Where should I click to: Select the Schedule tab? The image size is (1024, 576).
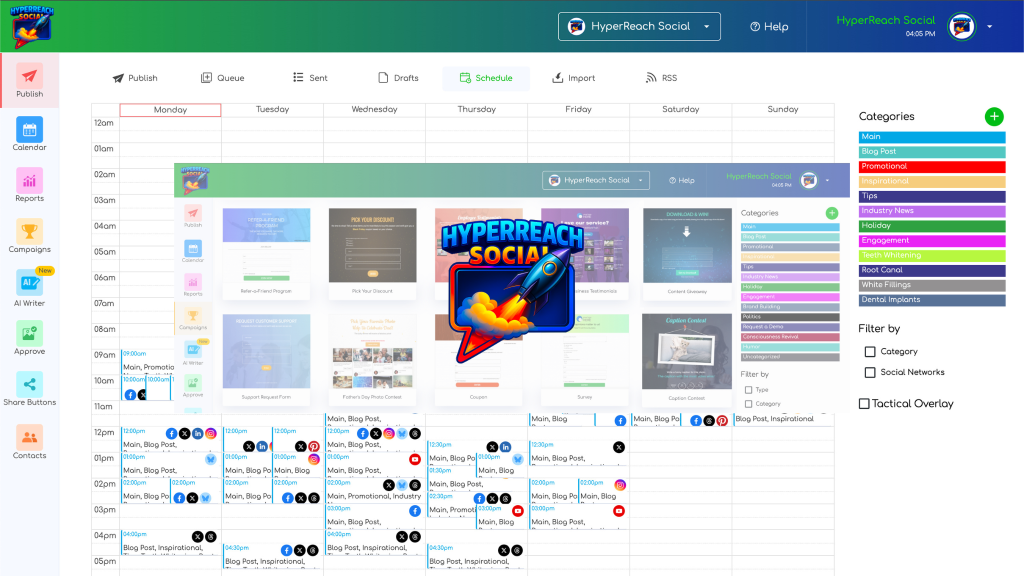click(x=486, y=78)
